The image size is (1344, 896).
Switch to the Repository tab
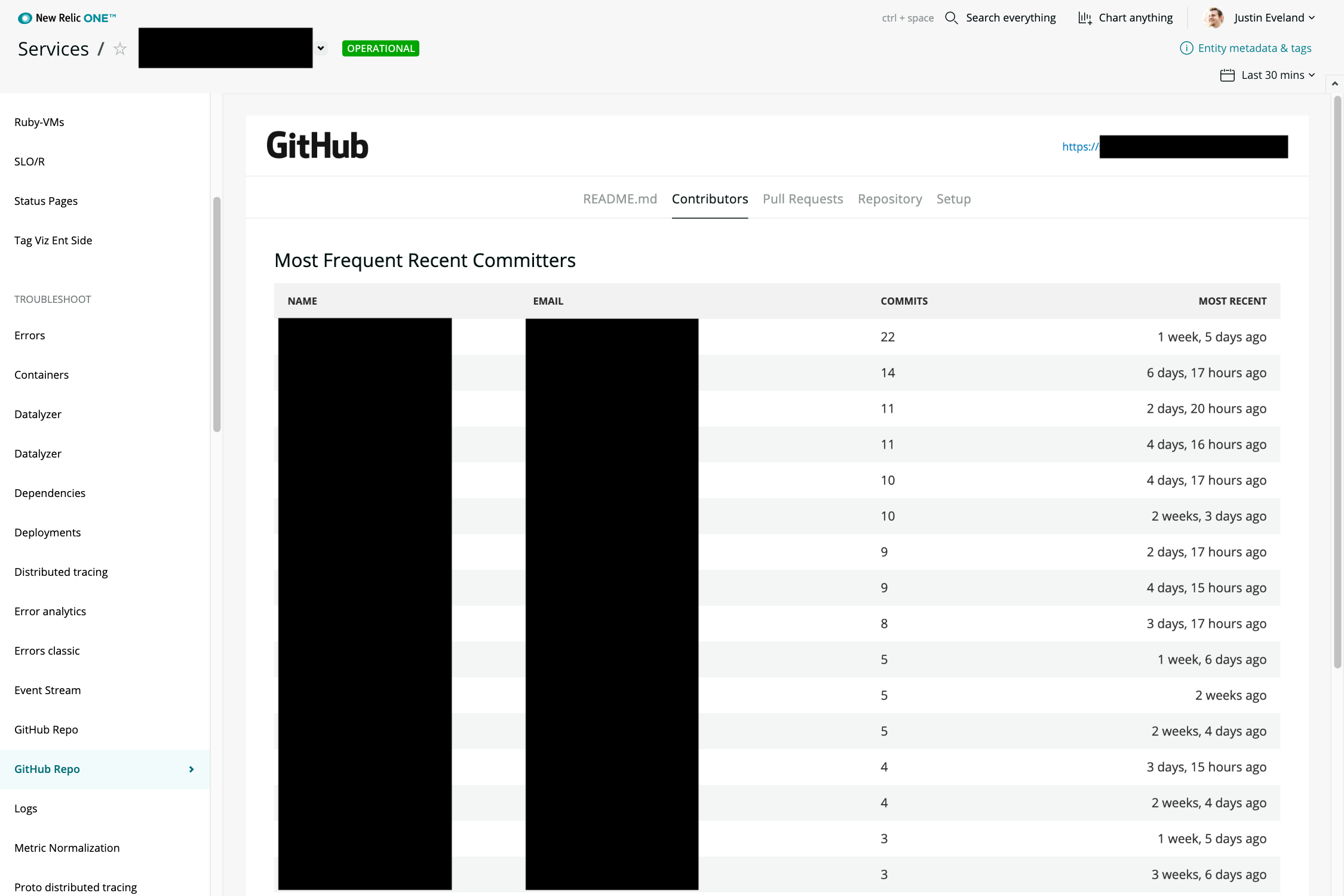(890, 198)
